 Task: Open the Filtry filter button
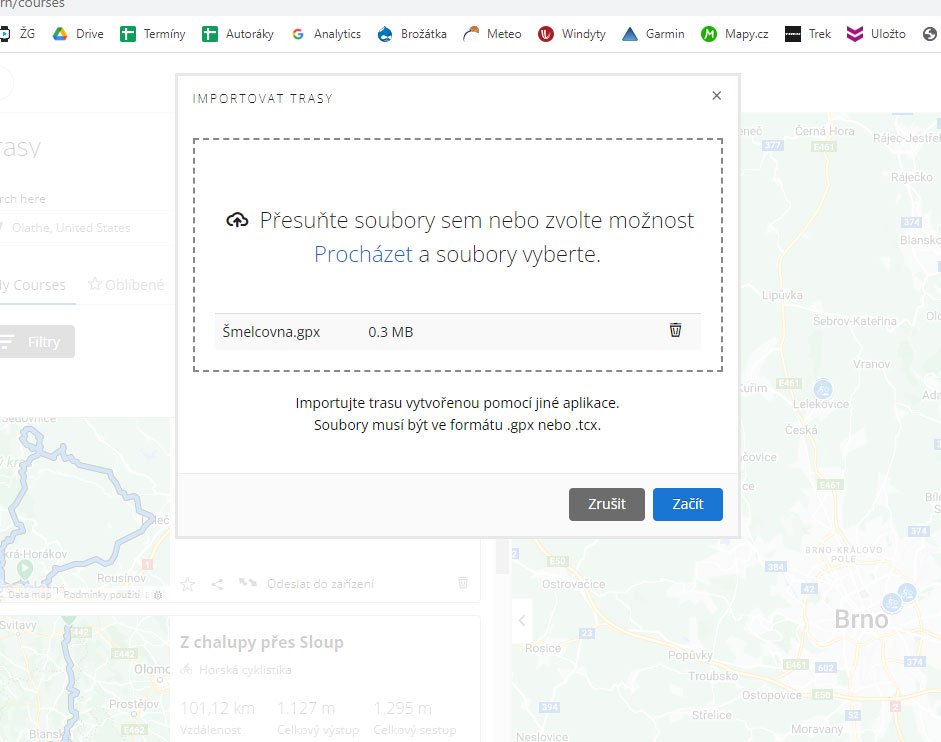(x=36, y=342)
